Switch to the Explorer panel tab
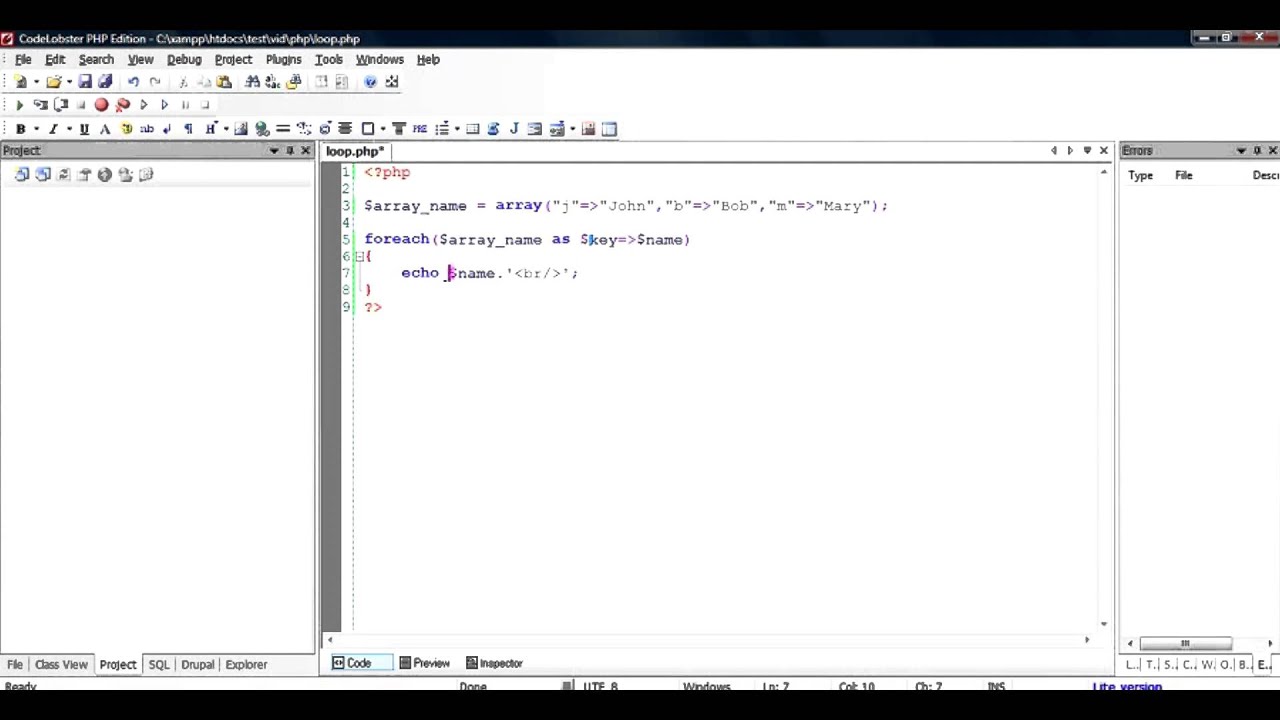Viewport: 1280px width, 720px height. pyautogui.click(x=246, y=664)
